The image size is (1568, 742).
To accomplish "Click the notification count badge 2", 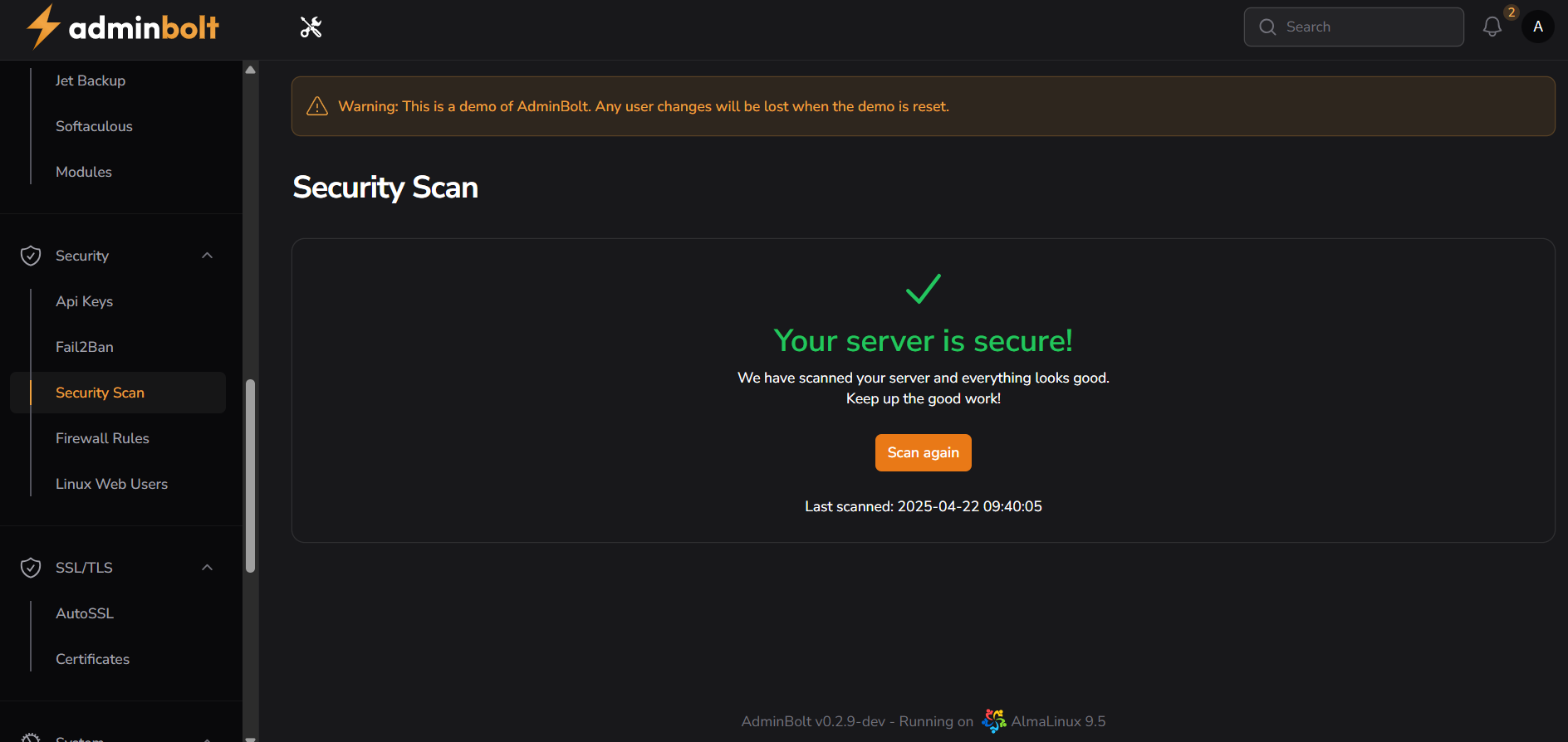I will pyautogui.click(x=1512, y=12).
